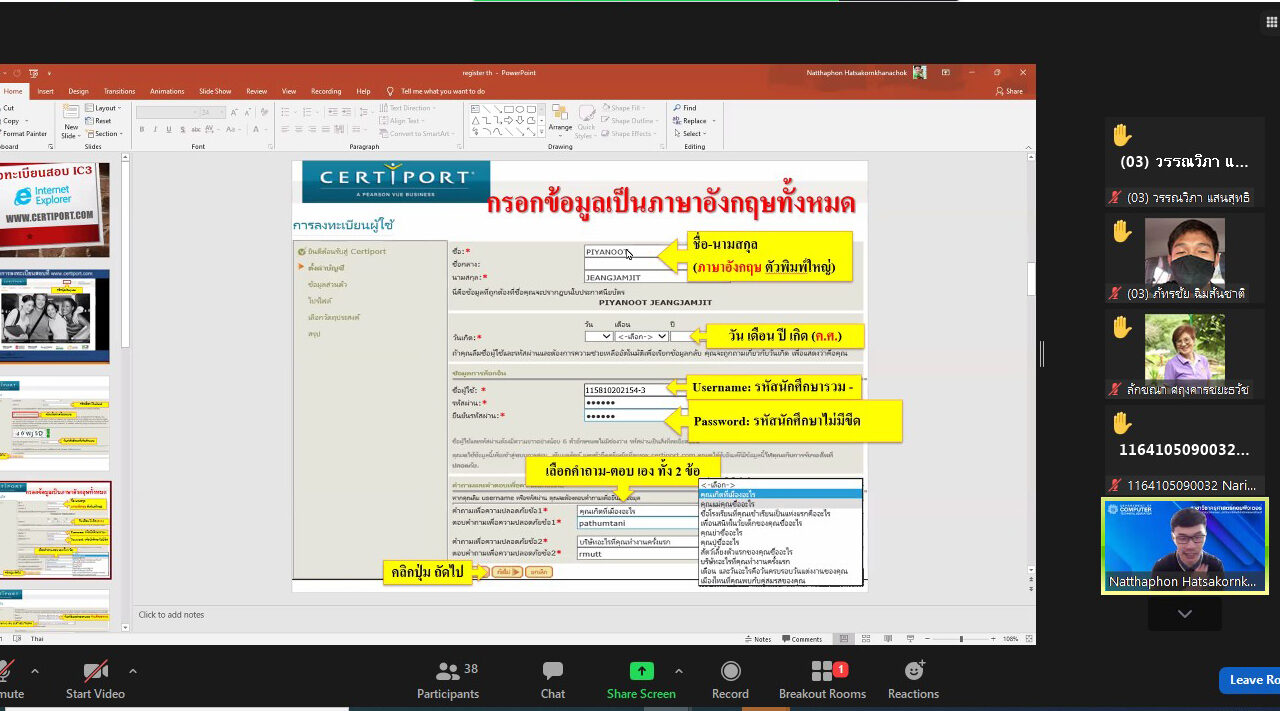This screenshot has width=1280, height=711.
Task: Click Find in the Editing group
Action: pos(685,108)
